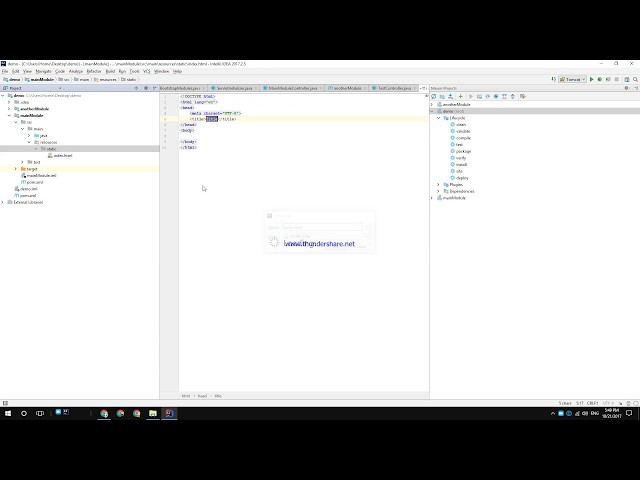Toggle Offline Mode in Maven toolbar

(487, 96)
